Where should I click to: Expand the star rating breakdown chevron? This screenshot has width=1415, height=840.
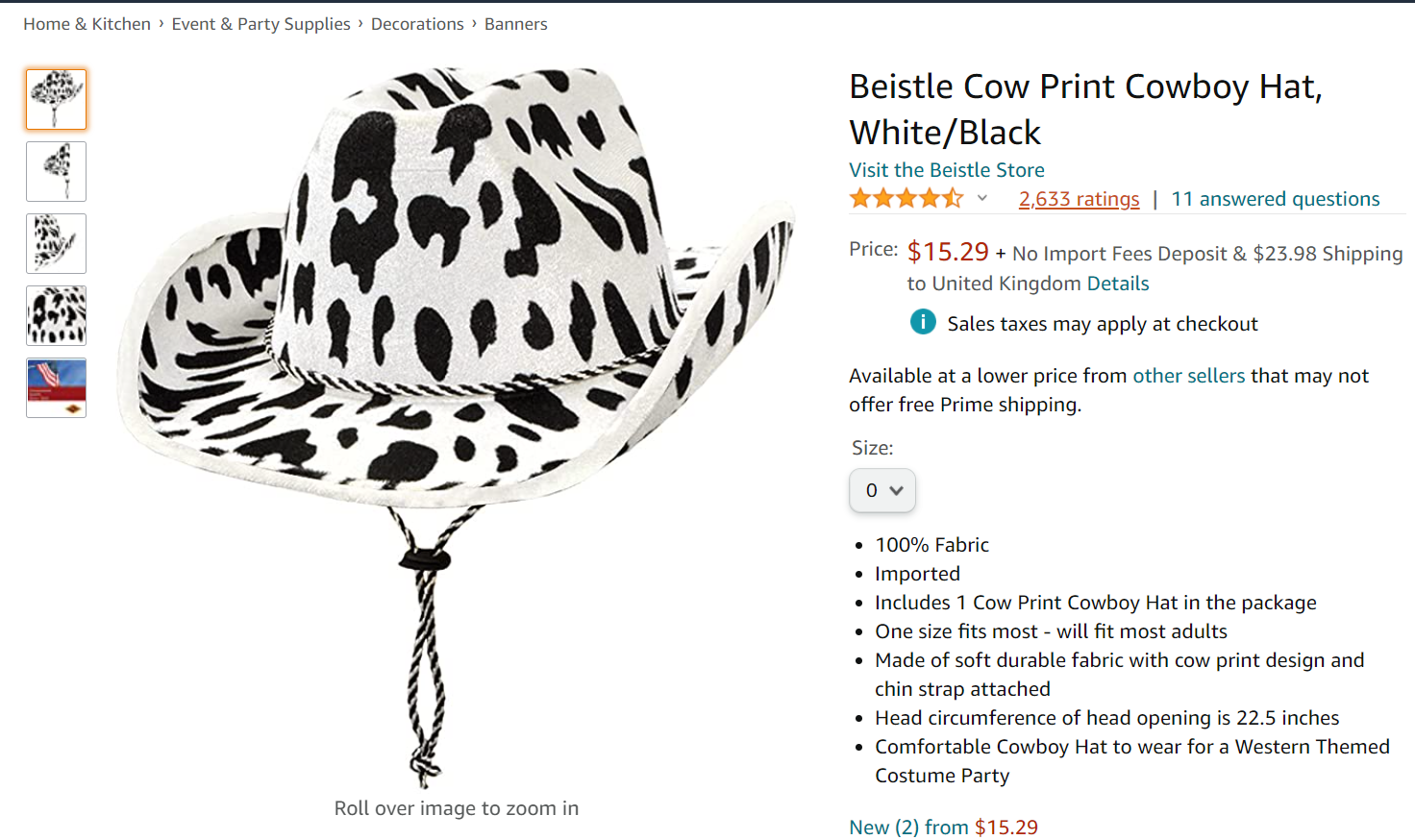[x=982, y=199]
